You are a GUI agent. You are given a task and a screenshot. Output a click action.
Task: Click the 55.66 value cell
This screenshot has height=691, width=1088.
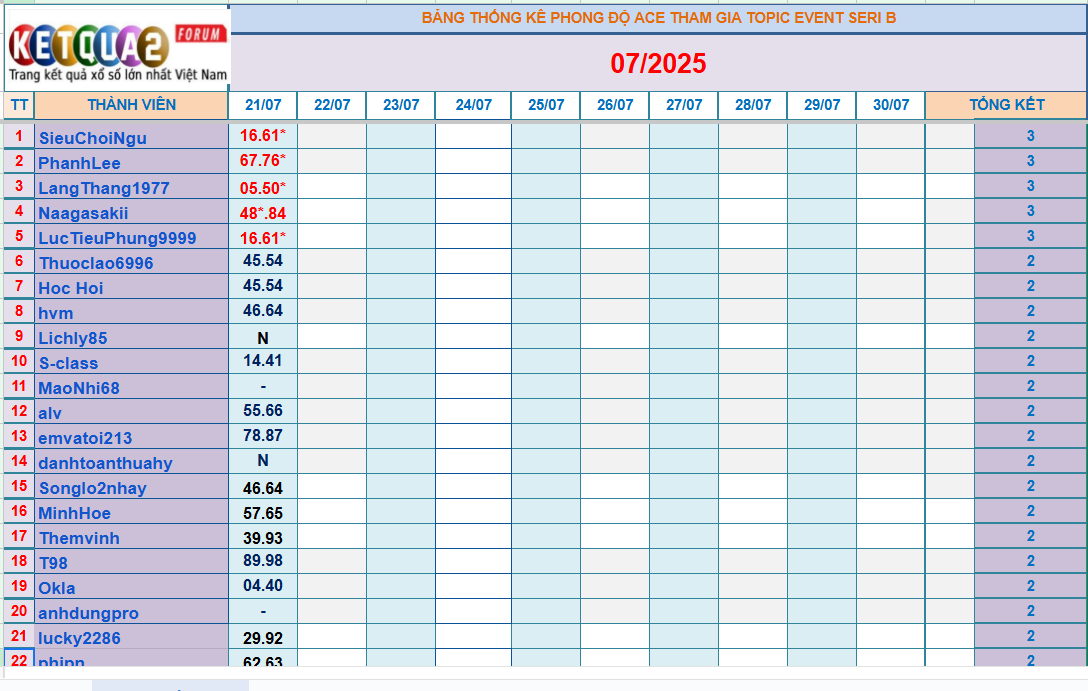tap(263, 411)
